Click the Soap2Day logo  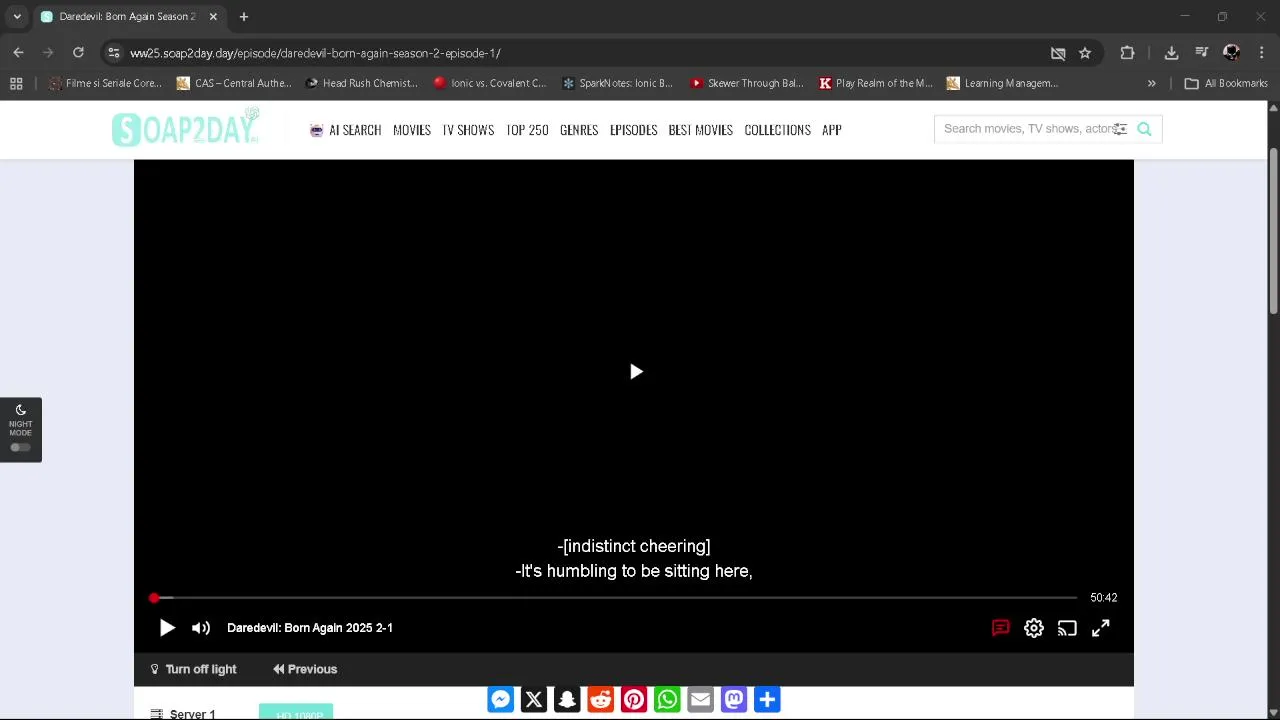(x=186, y=128)
